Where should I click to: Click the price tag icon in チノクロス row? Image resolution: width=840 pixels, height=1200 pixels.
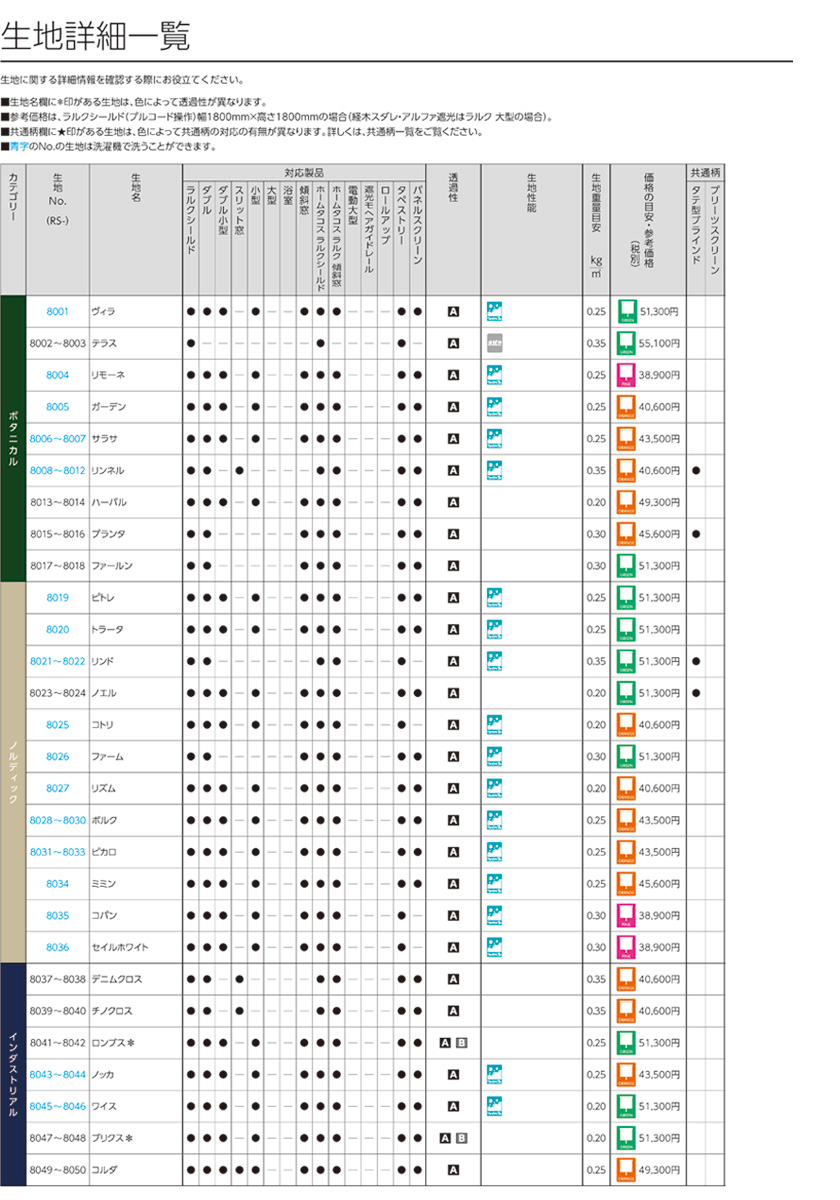click(x=627, y=1011)
